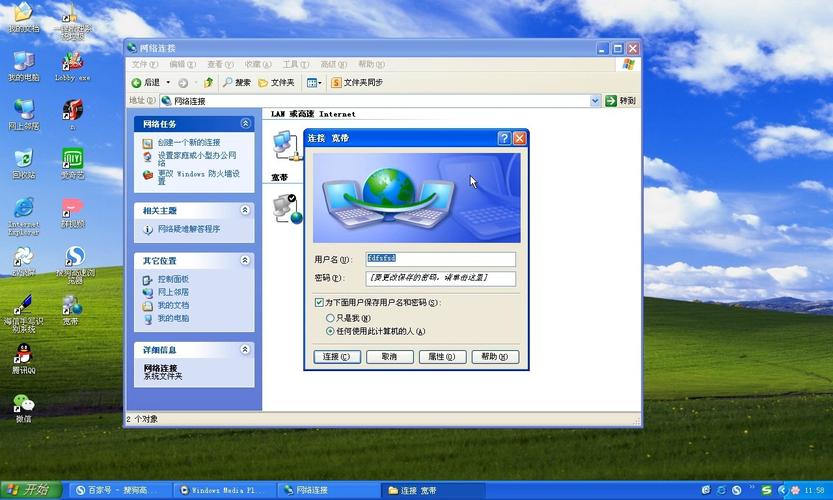This screenshot has width=833, height=500.
Task: Click the green Back arrow in toolbar
Action: pyautogui.click(x=136, y=82)
